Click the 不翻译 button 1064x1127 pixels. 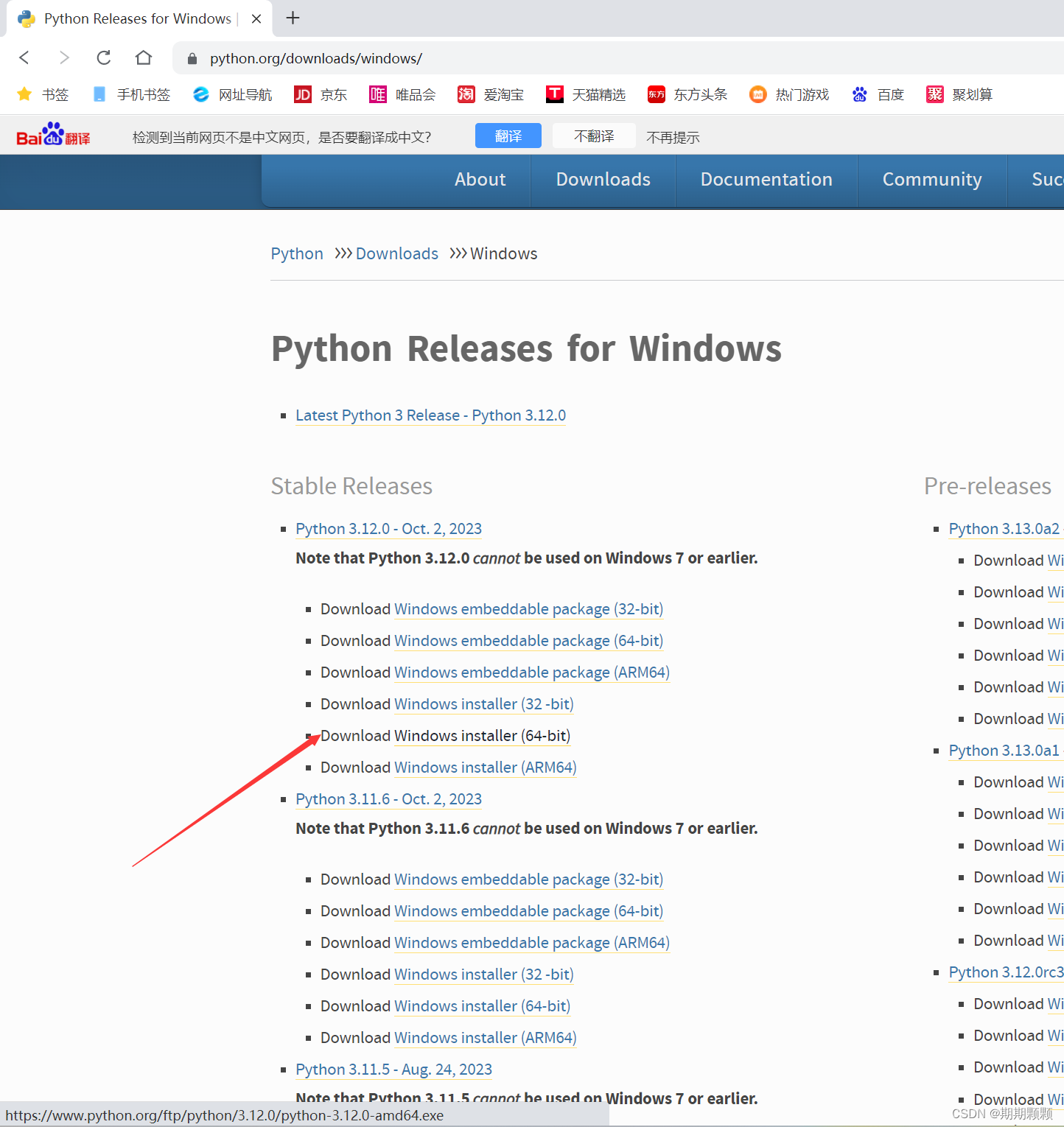594,136
